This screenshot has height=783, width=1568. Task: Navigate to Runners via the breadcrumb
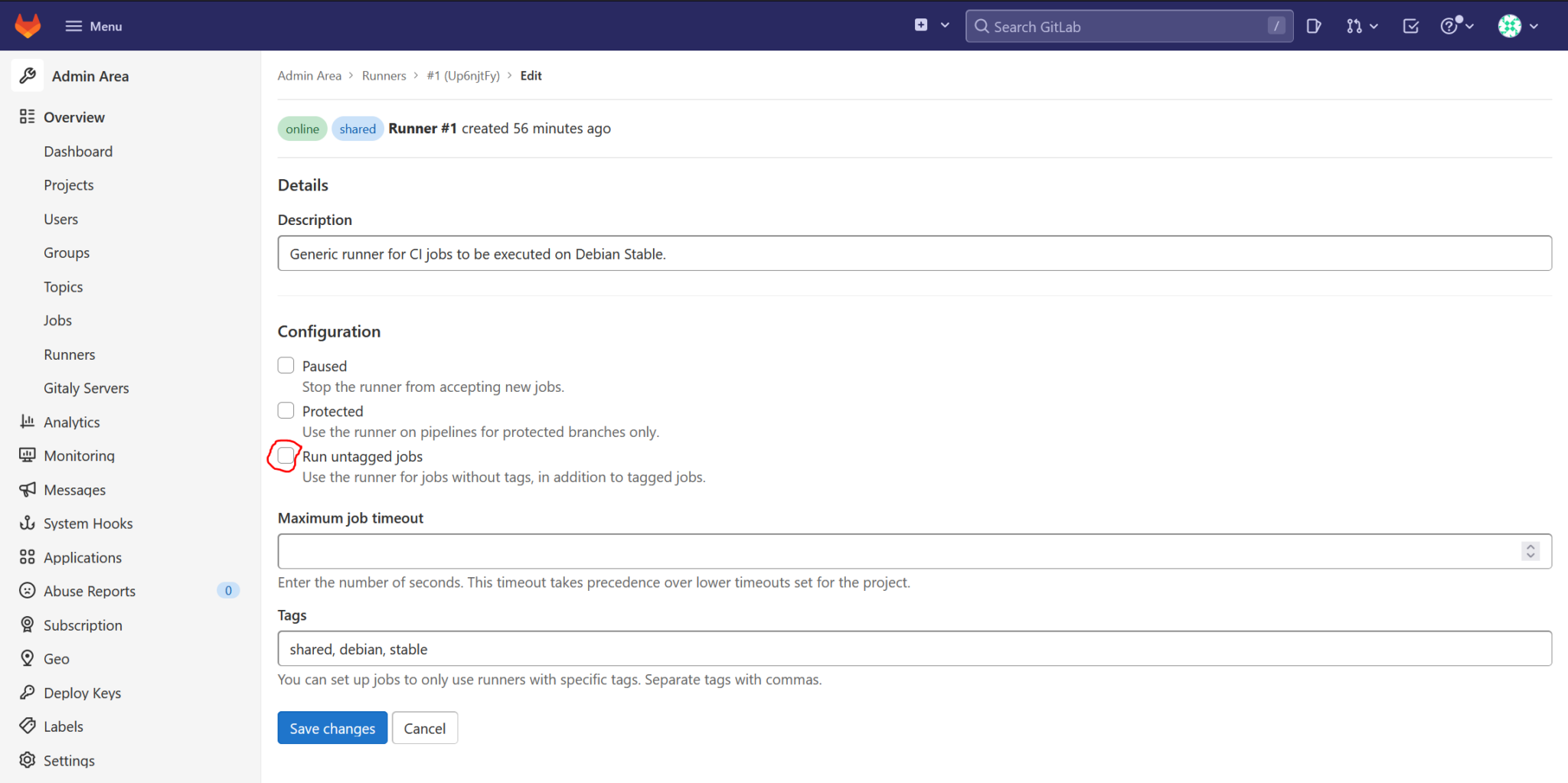point(384,75)
